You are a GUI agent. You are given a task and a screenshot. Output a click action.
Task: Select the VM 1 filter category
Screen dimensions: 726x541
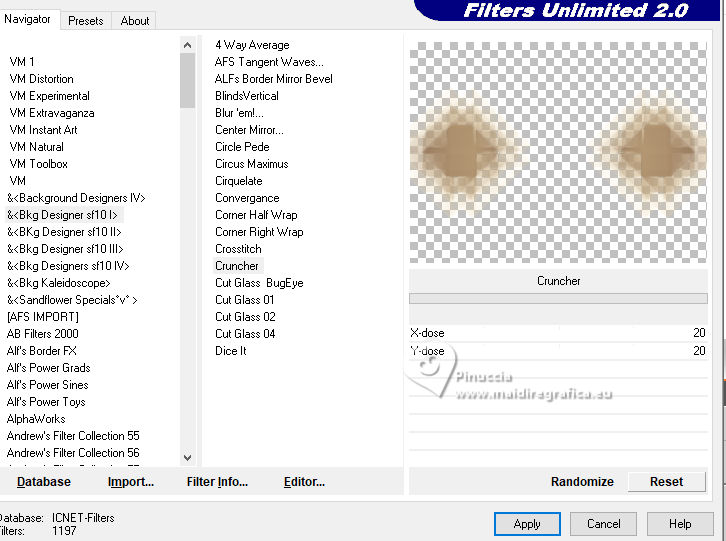point(22,62)
